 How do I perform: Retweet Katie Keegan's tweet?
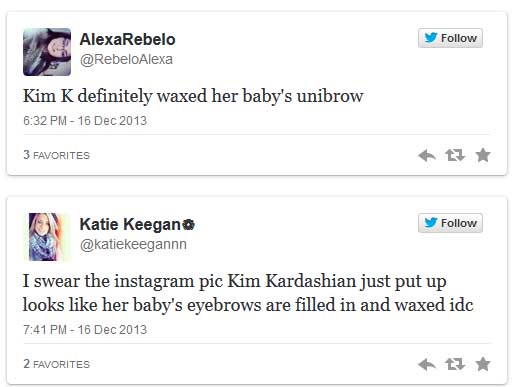pyautogui.click(x=455, y=364)
